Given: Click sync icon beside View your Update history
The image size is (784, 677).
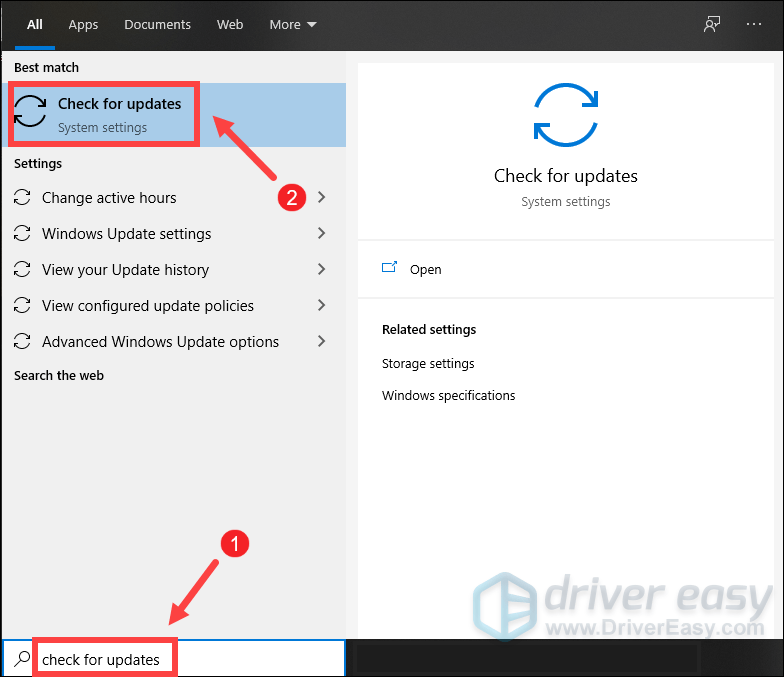Looking at the screenshot, I should 22,270.
